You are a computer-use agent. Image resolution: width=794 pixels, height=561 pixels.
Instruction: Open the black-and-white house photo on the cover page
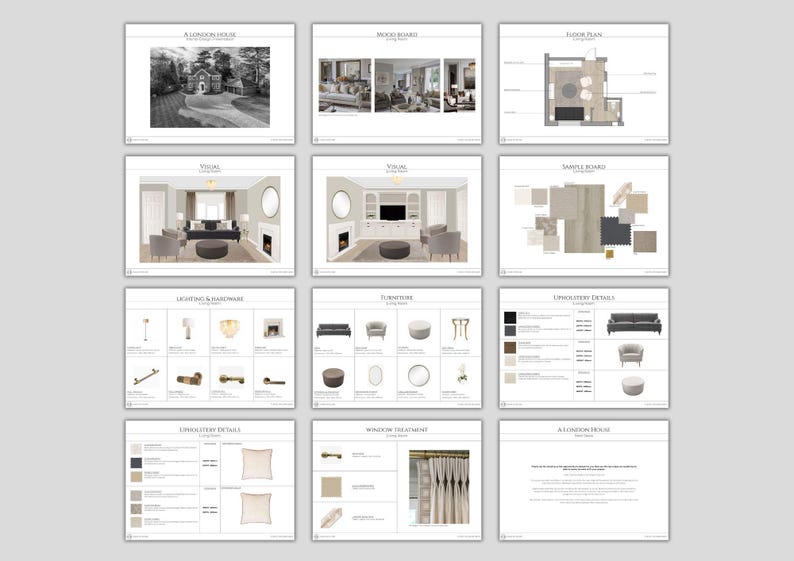pyautogui.click(x=210, y=87)
